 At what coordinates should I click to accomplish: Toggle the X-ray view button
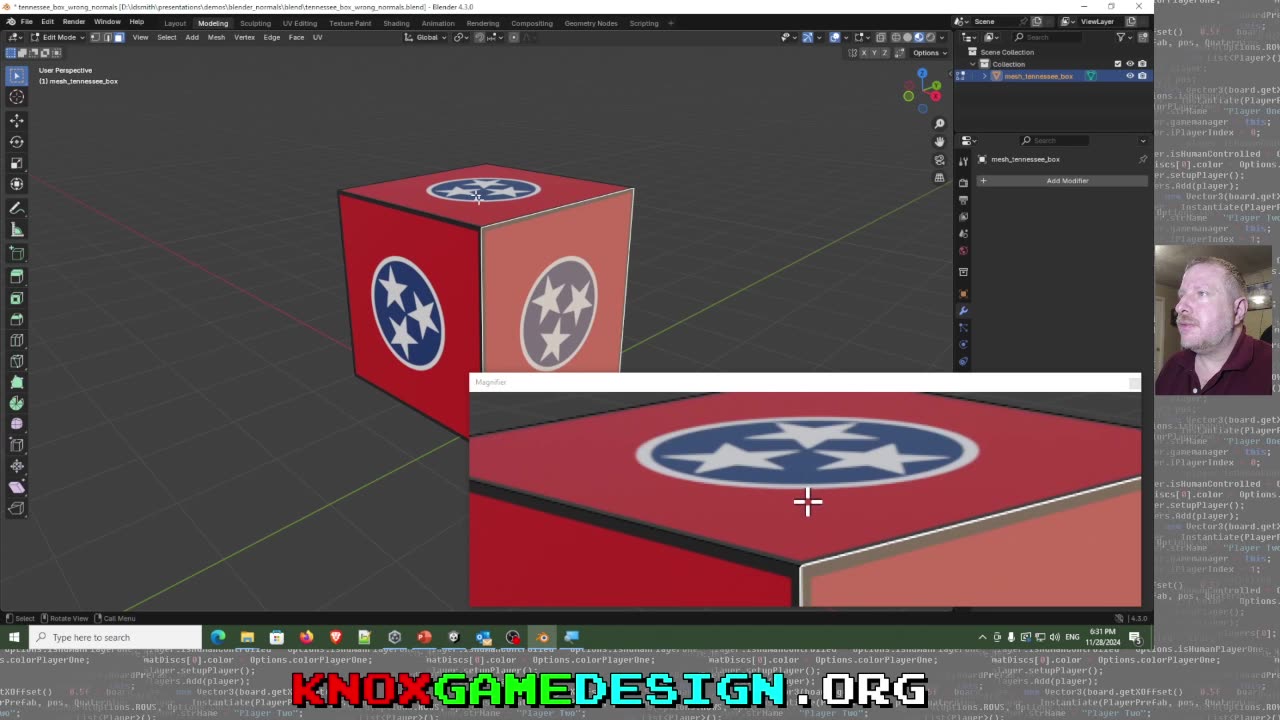[x=881, y=37]
